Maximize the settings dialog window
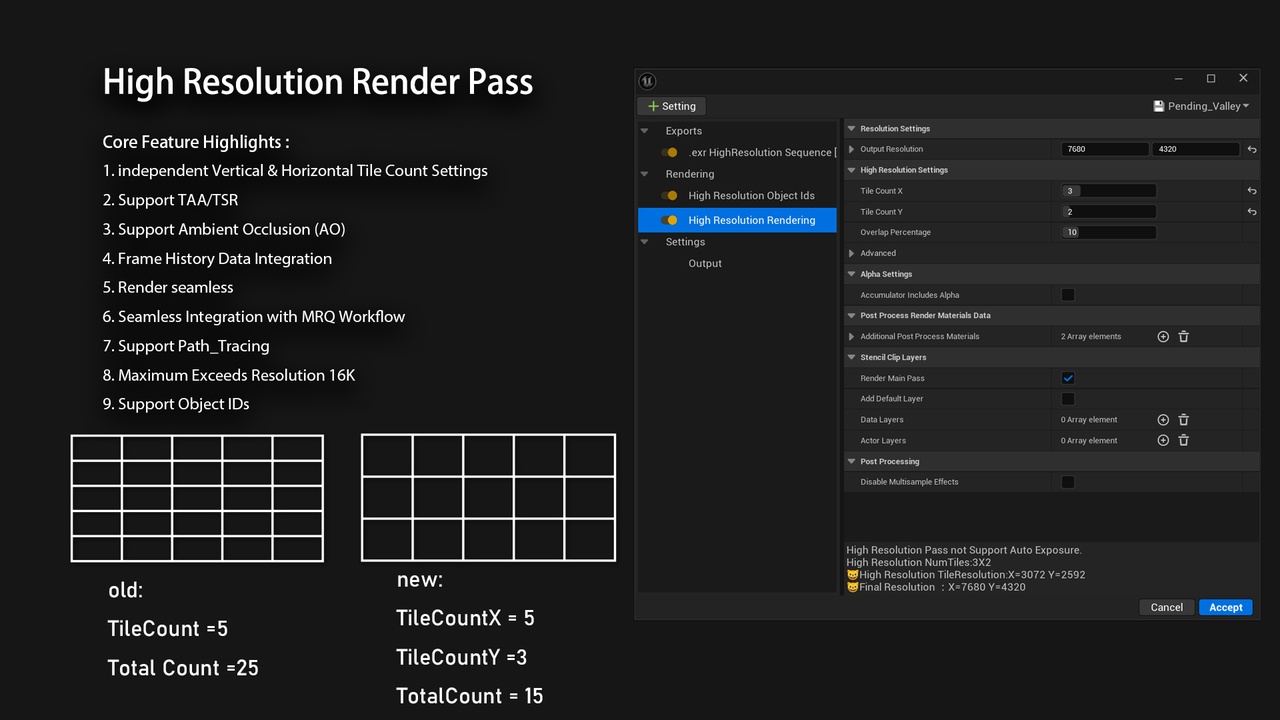The height and width of the screenshot is (720, 1280). click(x=1210, y=78)
